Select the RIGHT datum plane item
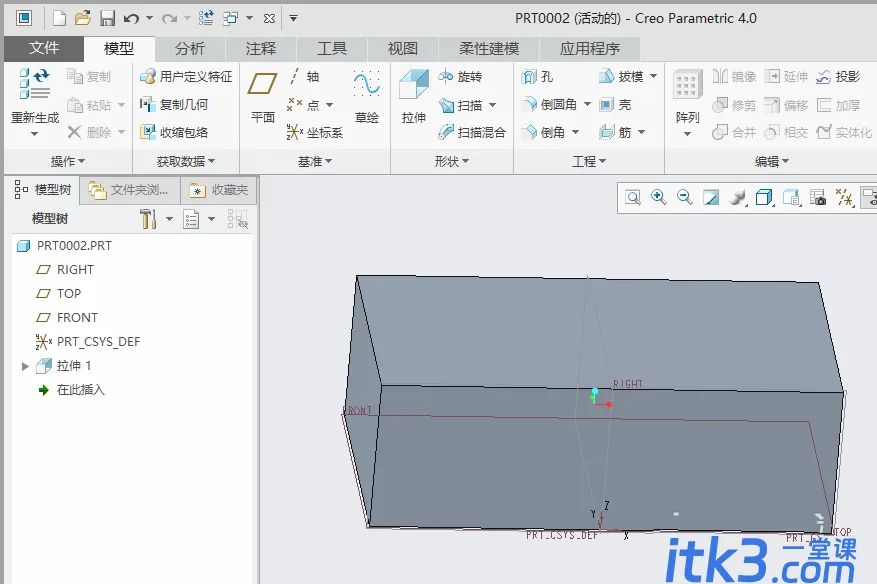 65,270
